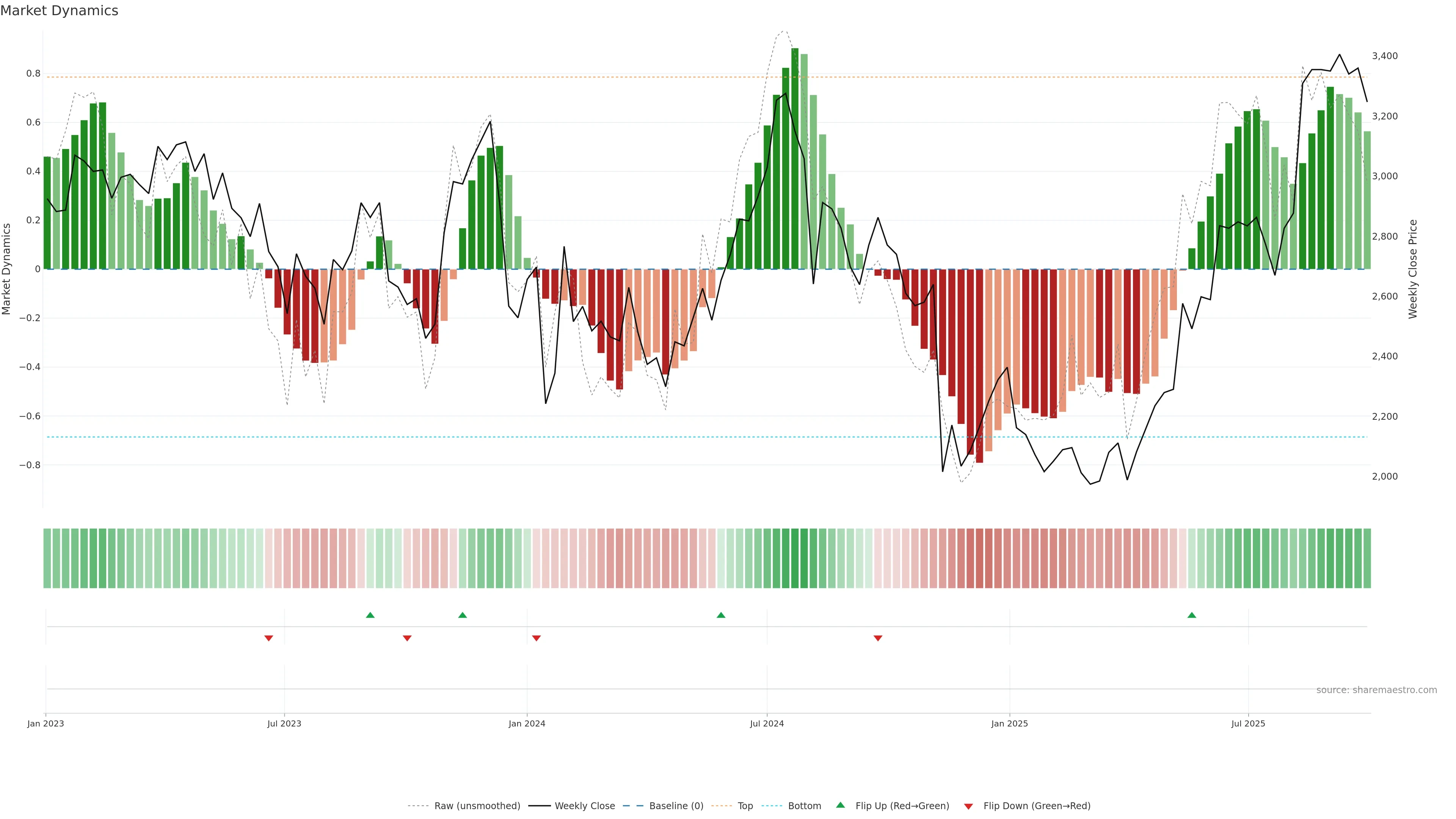Click the latest green flip-up triangle in 2025
Image resolution: width=1456 pixels, height=819 pixels.
pos(1191,615)
